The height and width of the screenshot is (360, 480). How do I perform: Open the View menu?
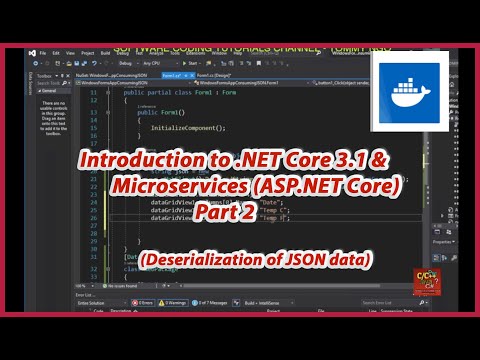pos(70,53)
